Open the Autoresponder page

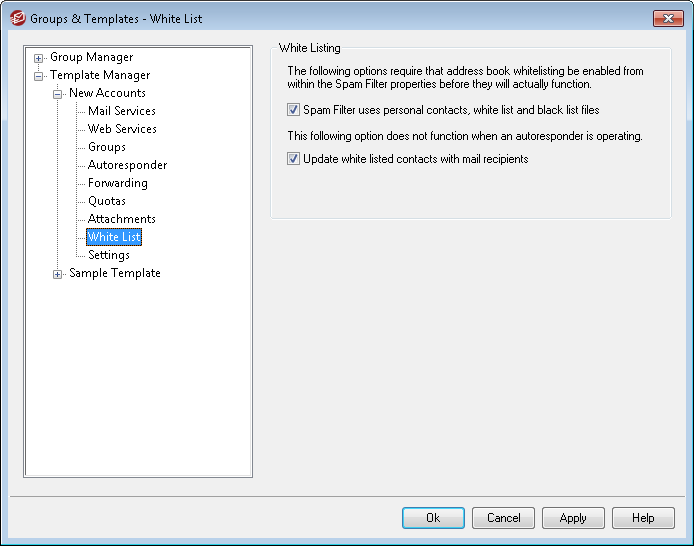127,165
